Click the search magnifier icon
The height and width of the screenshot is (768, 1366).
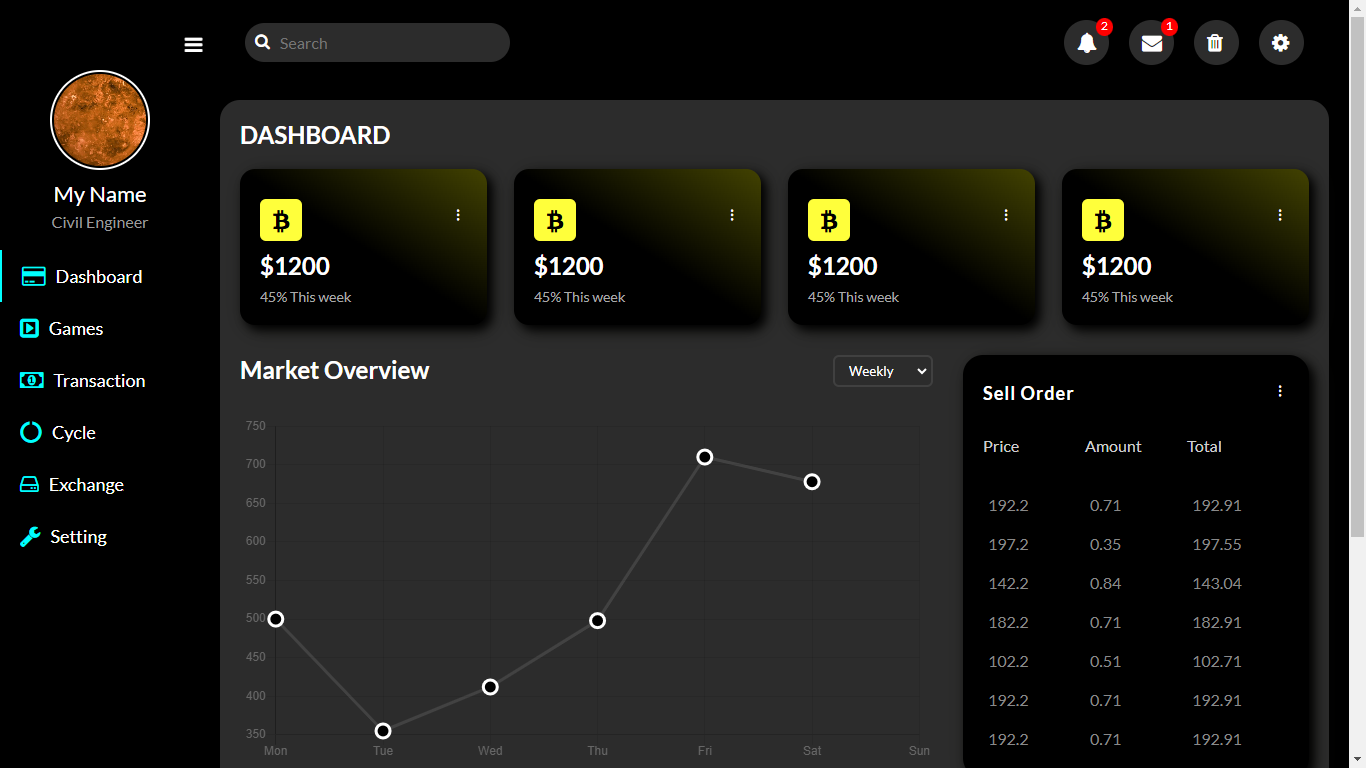click(x=263, y=42)
